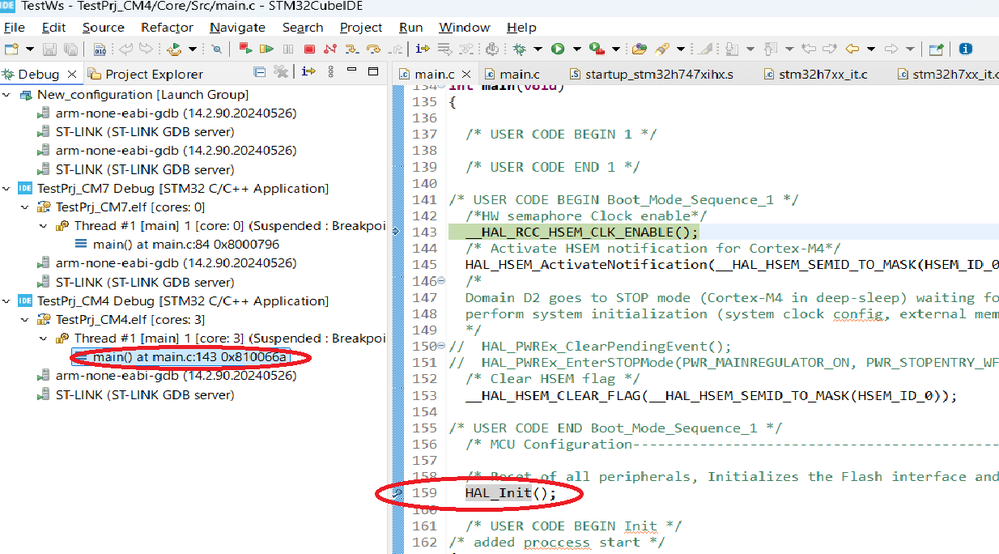Viewport: 999px width, 554px height.
Task: Collapse New_configuration Launch Group node
Action: (x=7, y=95)
